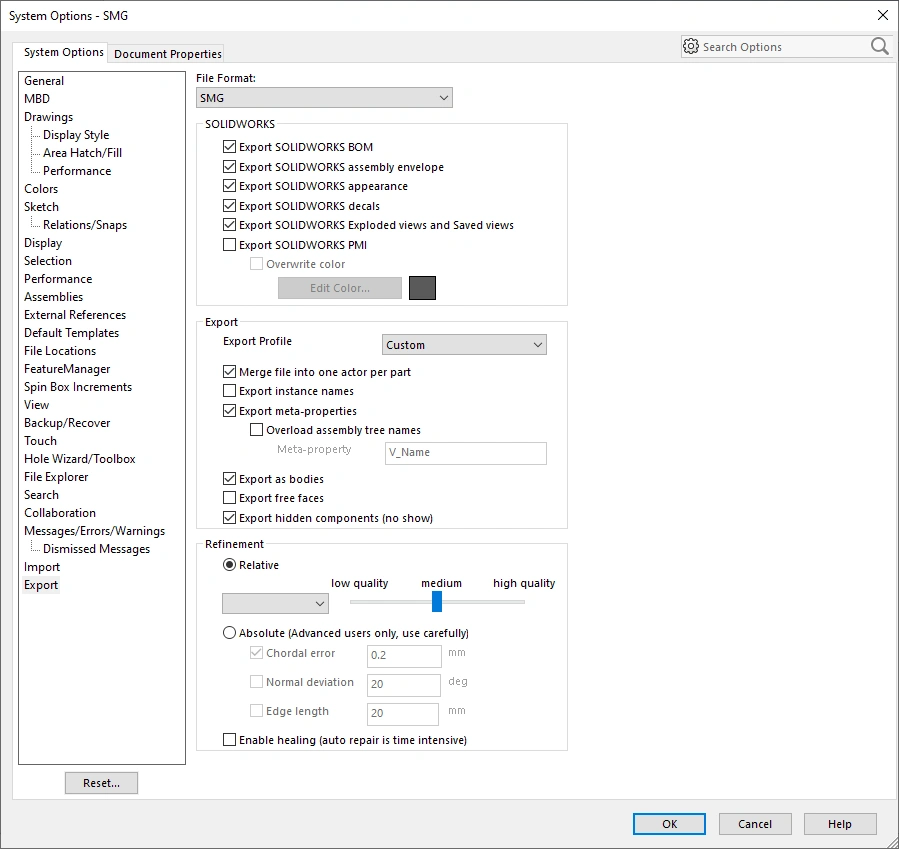Select the Absolute refinement radio button

click(x=229, y=633)
